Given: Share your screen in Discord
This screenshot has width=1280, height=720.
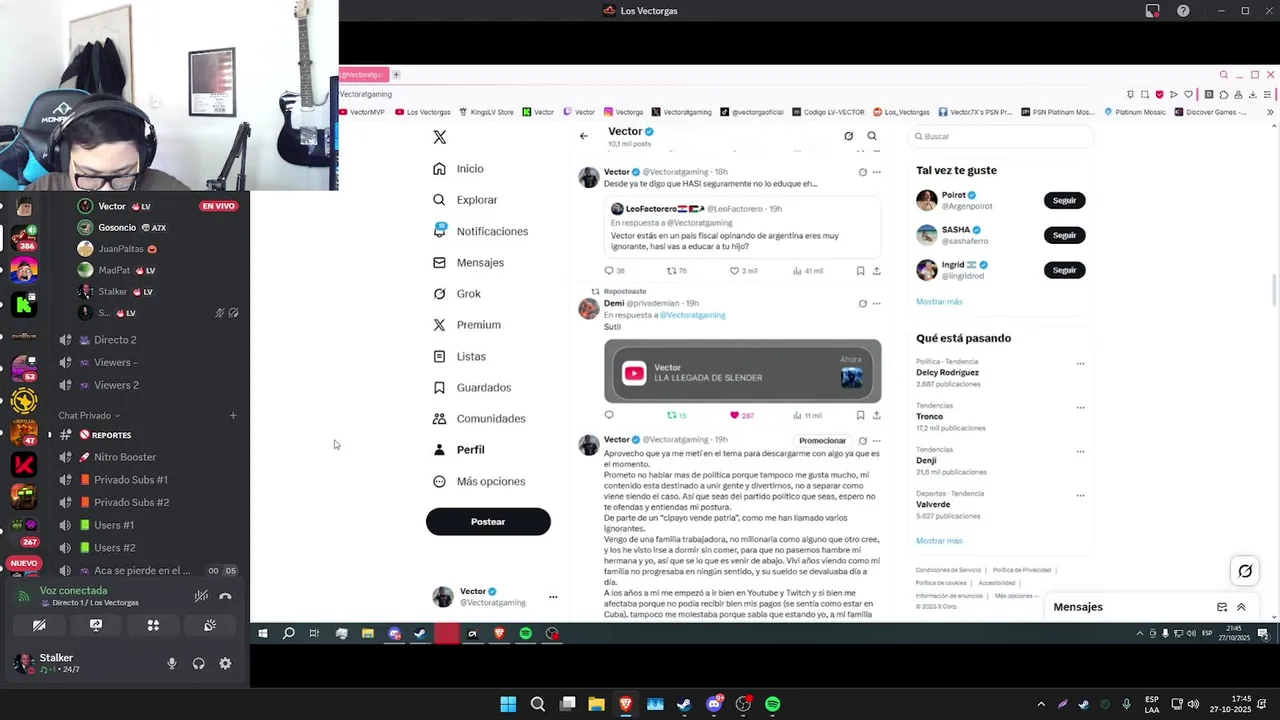Looking at the screenshot, I should (96, 625).
